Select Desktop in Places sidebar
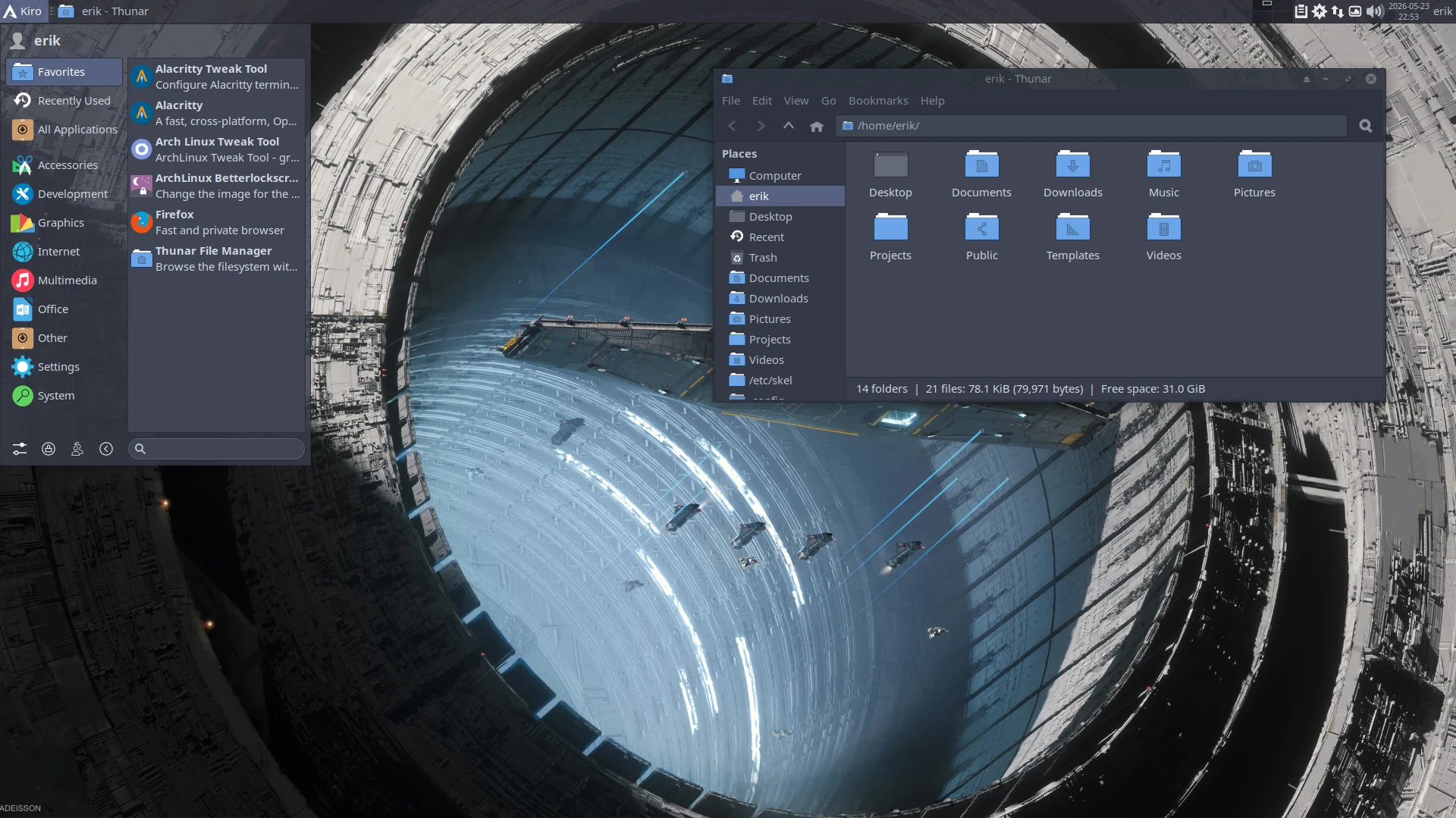Viewport: 1456px width, 818px height. (780, 217)
